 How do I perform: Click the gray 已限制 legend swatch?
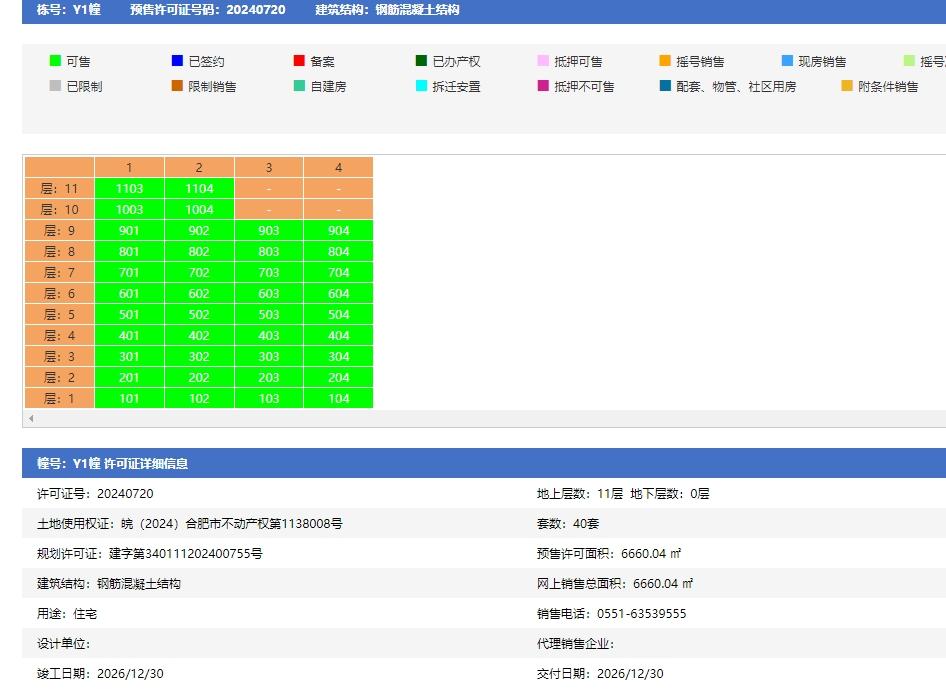point(55,86)
